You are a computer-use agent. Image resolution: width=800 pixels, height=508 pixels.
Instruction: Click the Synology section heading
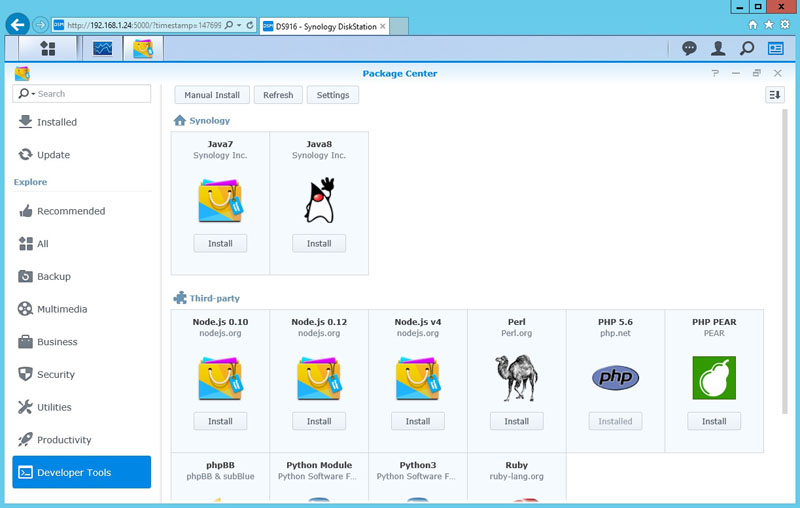[210, 121]
